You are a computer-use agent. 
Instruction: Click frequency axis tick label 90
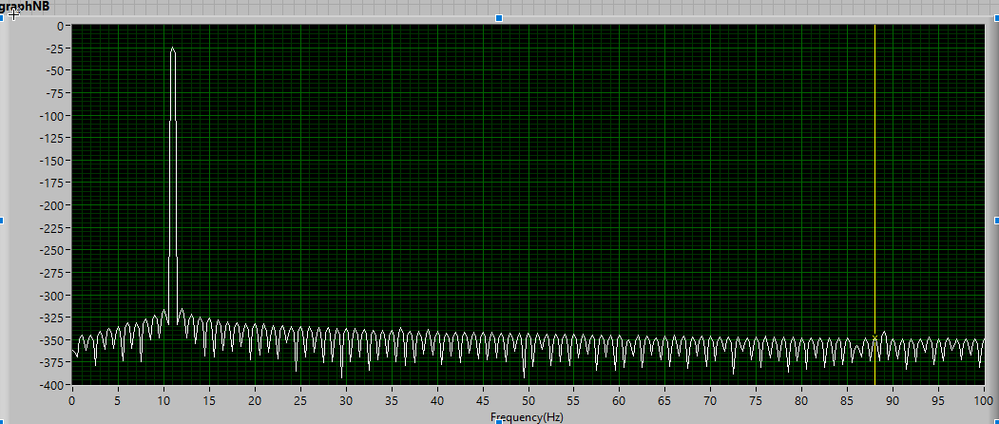pyautogui.click(x=893, y=401)
